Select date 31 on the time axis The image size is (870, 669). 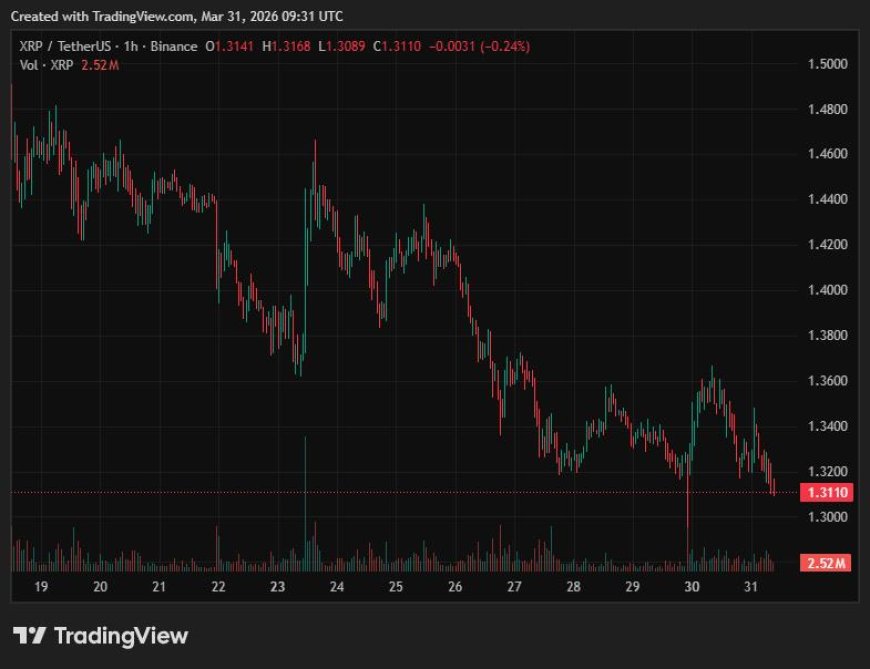pyautogui.click(x=750, y=587)
